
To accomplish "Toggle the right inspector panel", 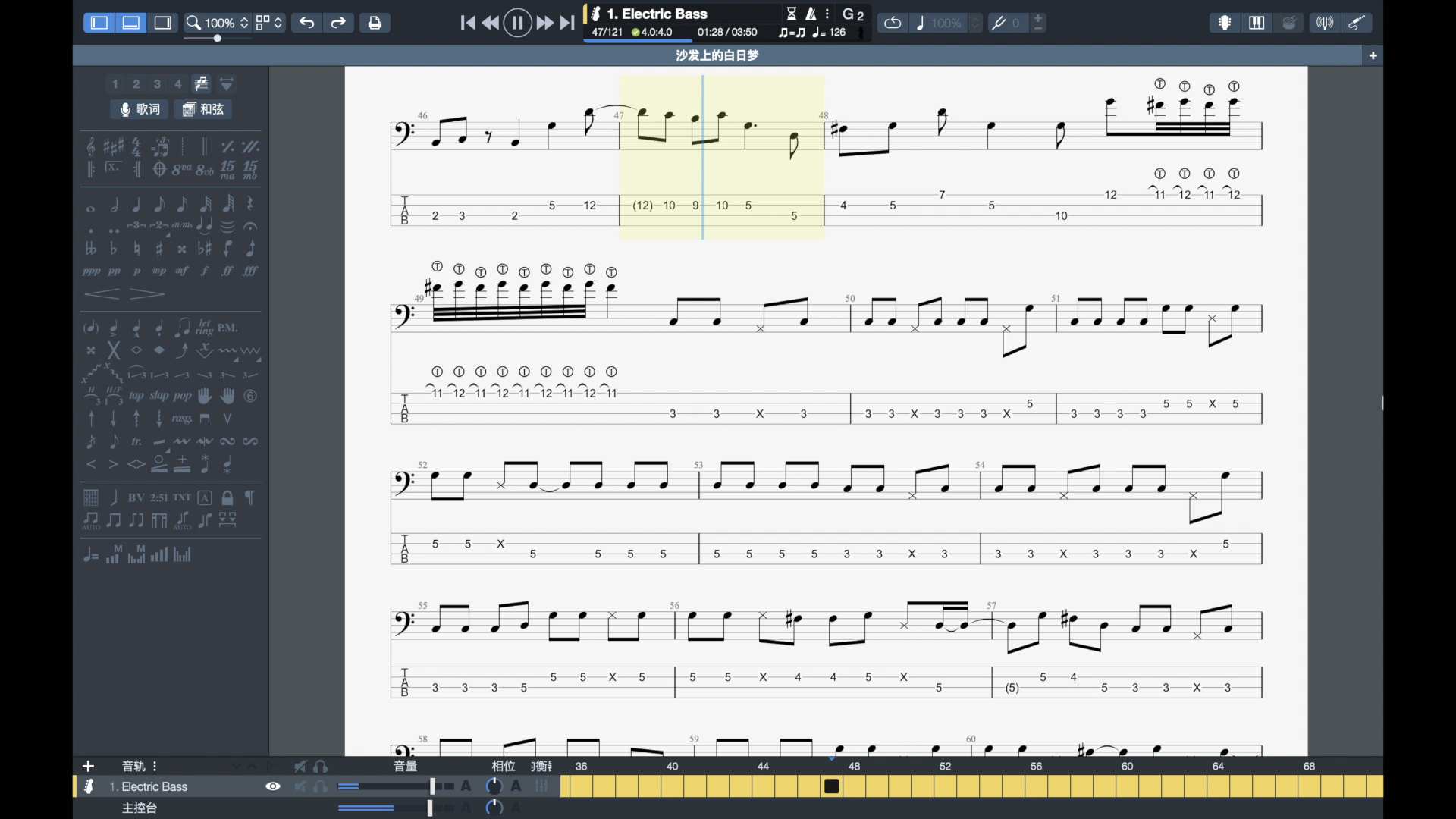I will pyautogui.click(x=162, y=23).
